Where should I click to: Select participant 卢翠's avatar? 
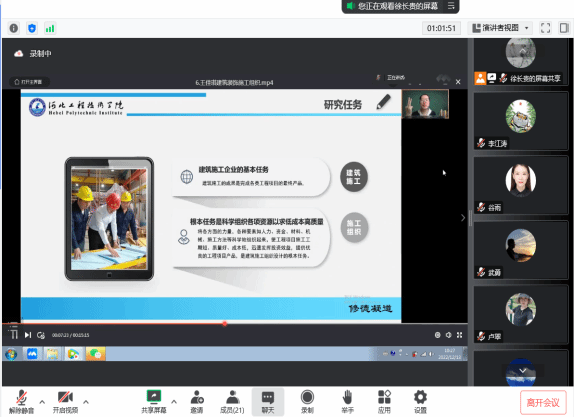click(x=521, y=310)
